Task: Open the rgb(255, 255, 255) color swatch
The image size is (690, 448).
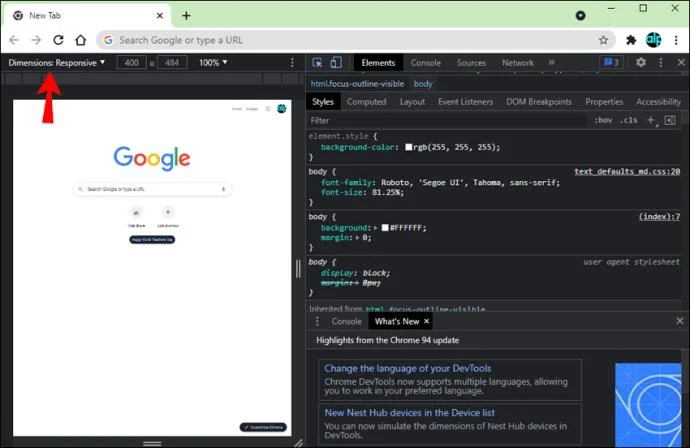Action: [x=409, y=147]
